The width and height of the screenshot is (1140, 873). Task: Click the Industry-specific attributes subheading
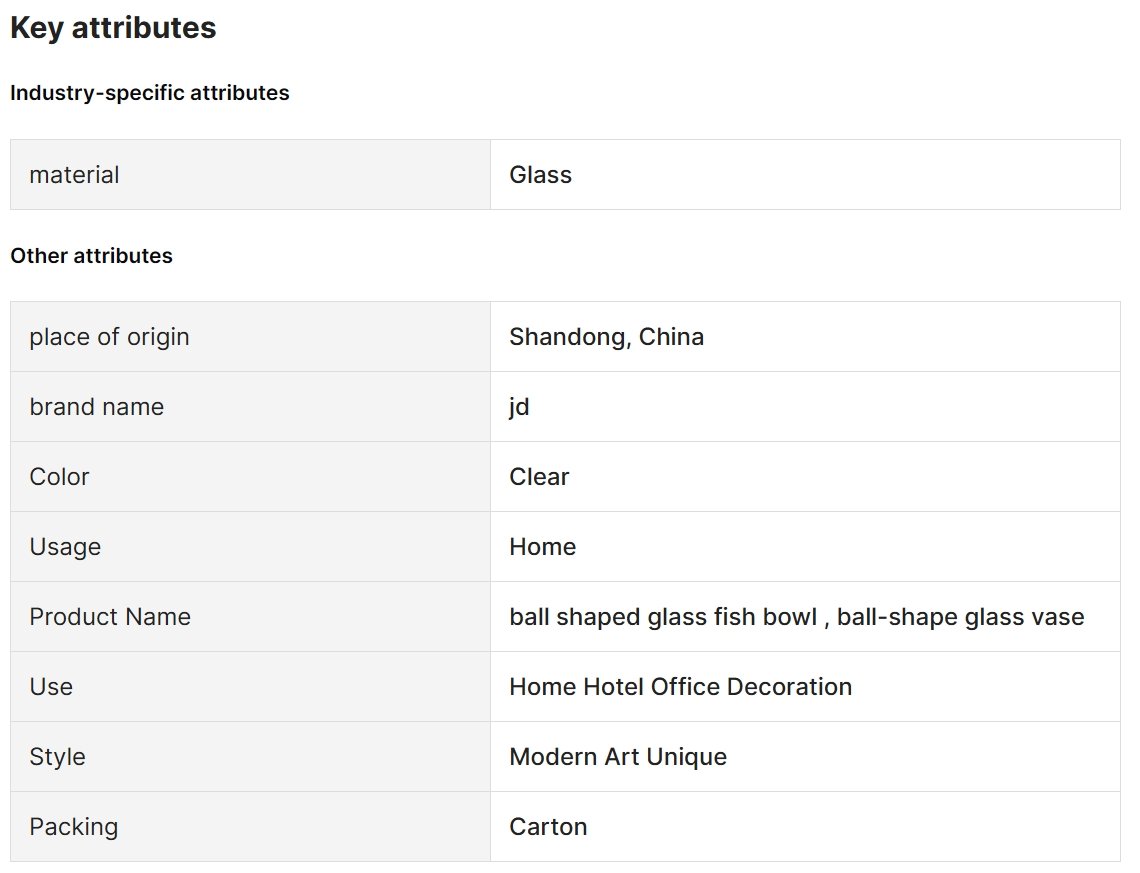pos(150,93)
